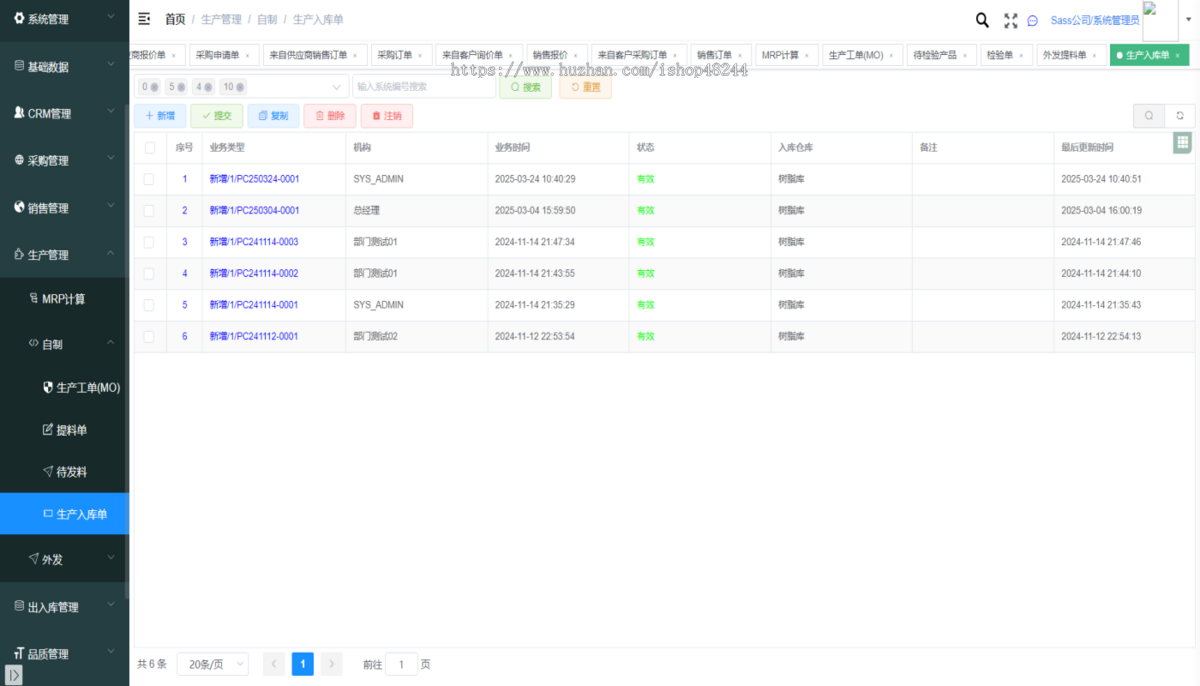
Task: Click the CRM管理 user icon
Action: click(x=19, y=113)
